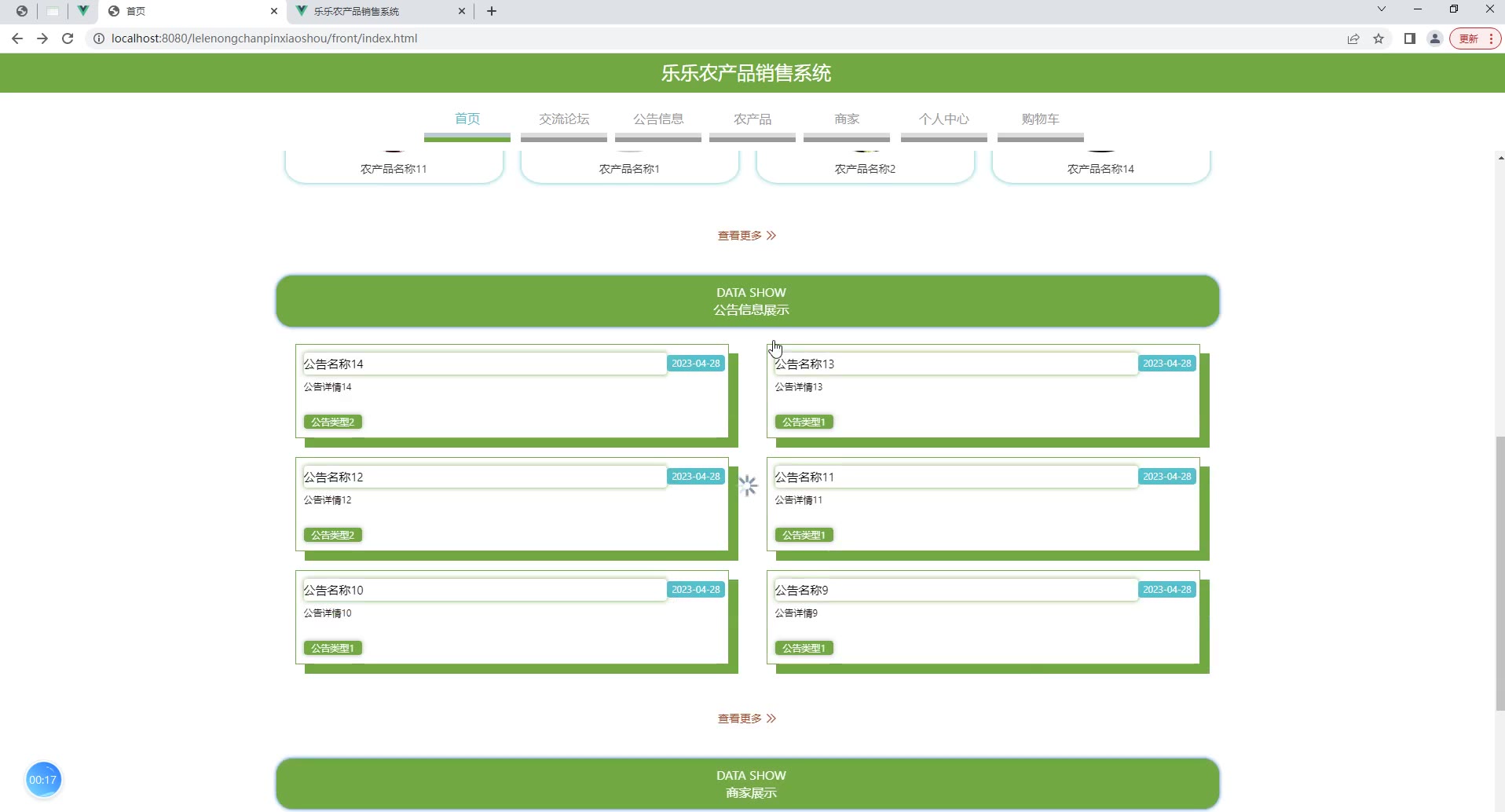
Task: Focus the address bar URL
Action: (x=264, y=38)
